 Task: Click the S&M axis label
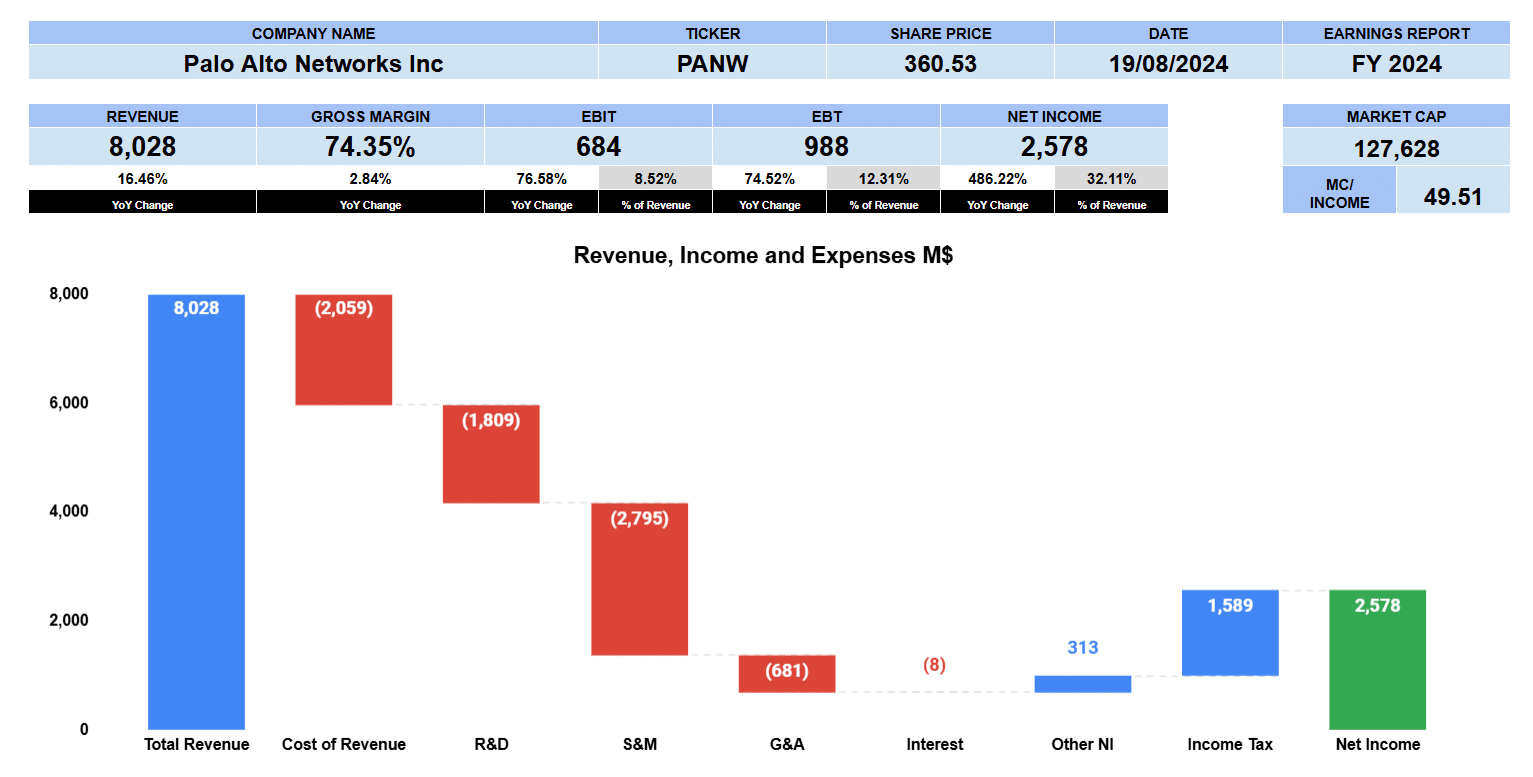[x=639, y=745]
